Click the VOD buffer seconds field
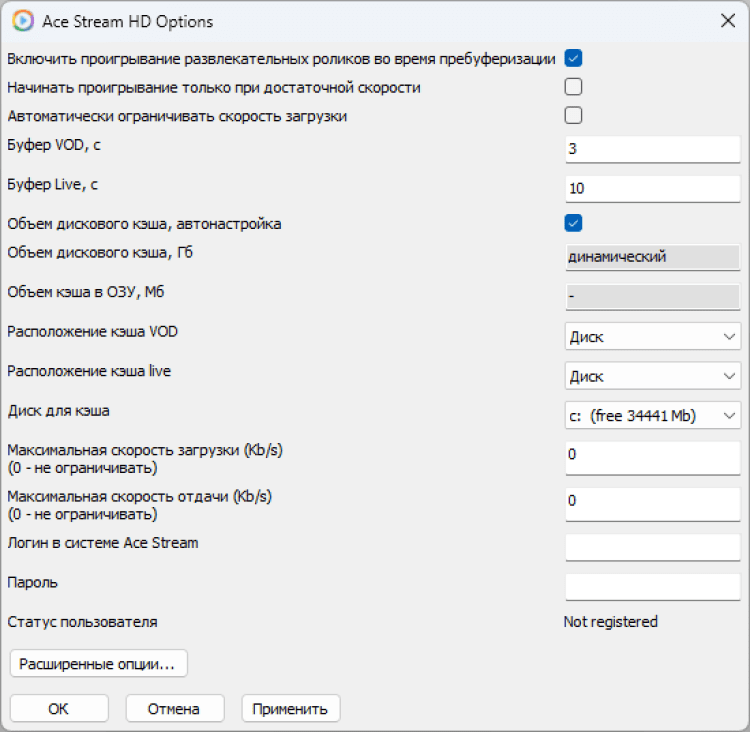The height and width of the screenshot is (732, 750). point(652,149)
